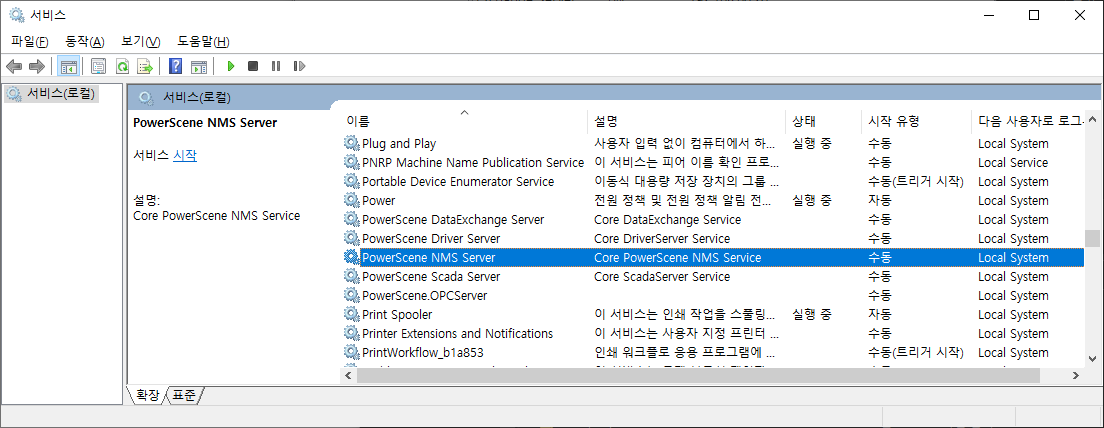Sort by the 시작 유형 column header
Image resolution: width=1104 pixels, height=428 pixels.
point(916,121)
